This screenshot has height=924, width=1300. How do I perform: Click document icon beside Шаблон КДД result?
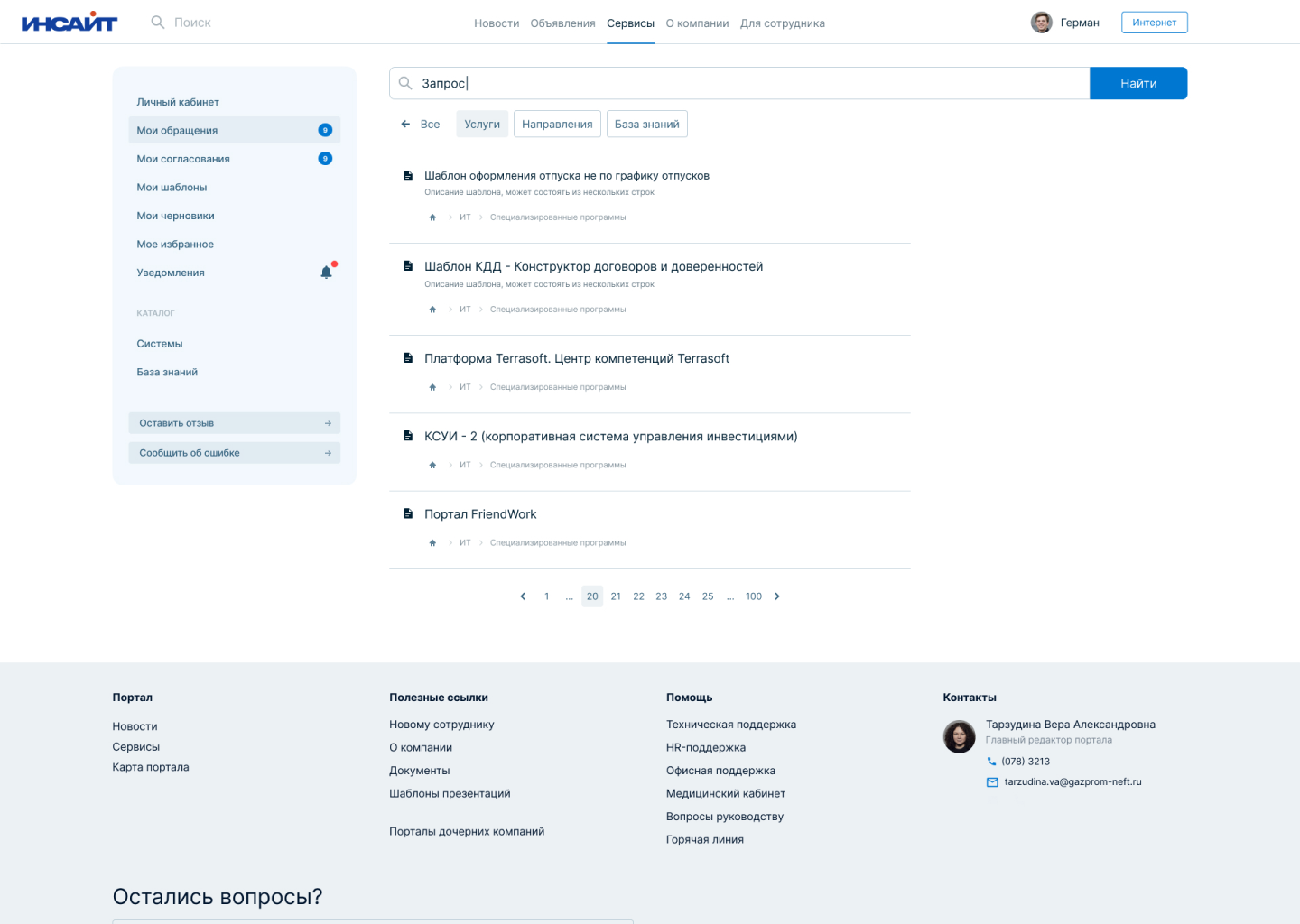[x=408, y=266]
